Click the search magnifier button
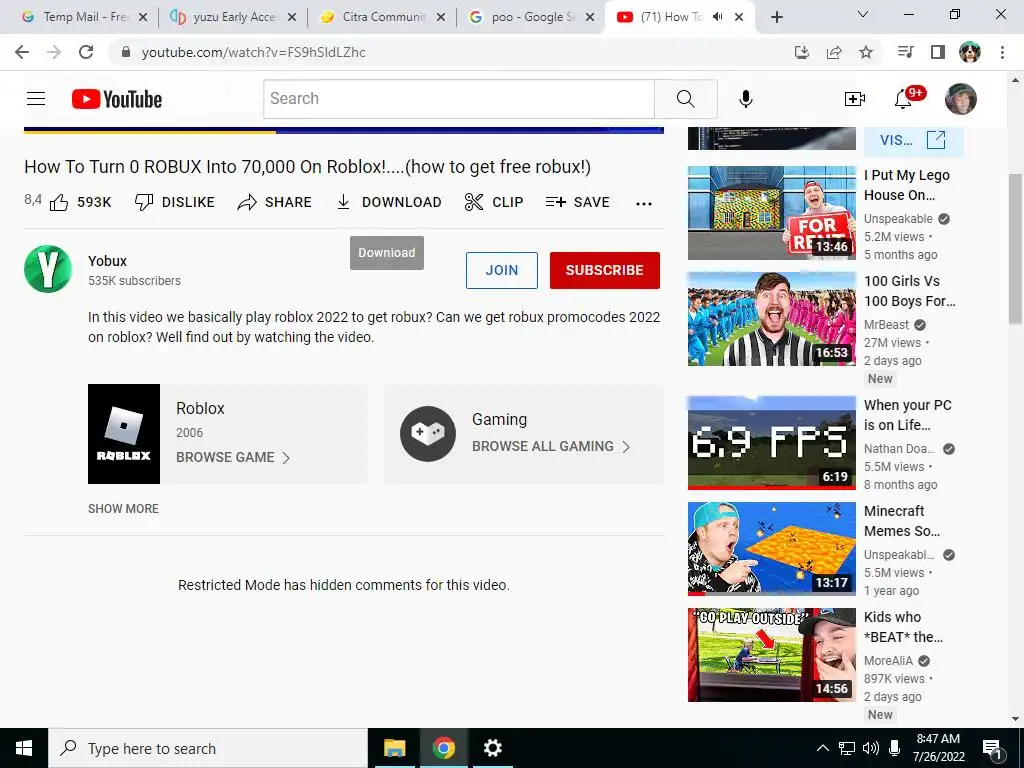This screenshot has height=768, width=1024. [686, 99]
